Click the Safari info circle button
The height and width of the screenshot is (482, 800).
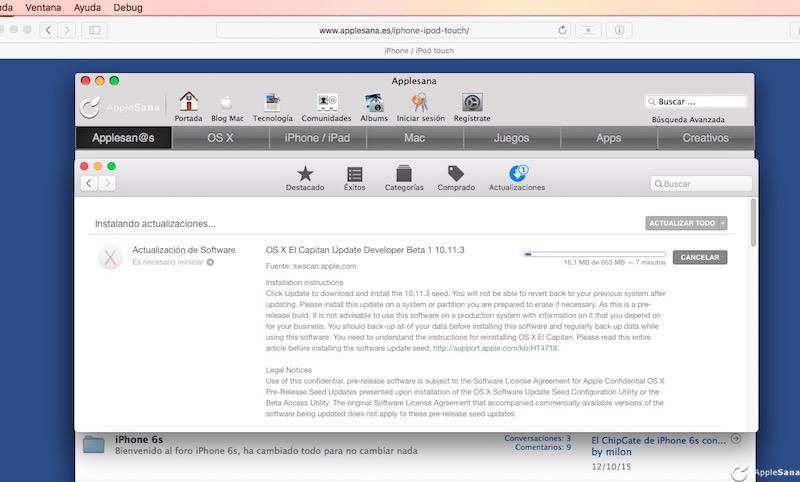619,30
